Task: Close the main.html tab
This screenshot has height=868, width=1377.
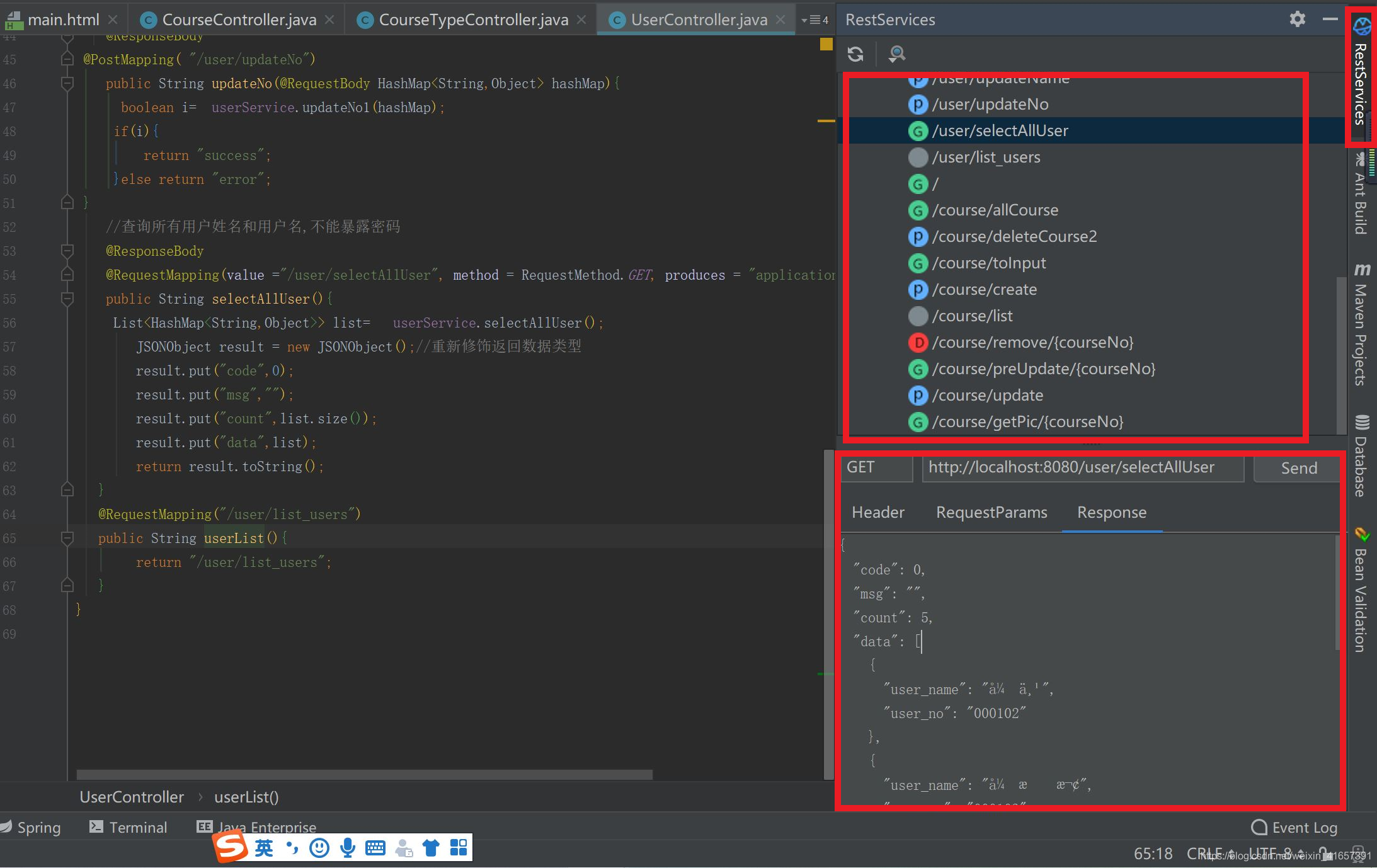Action: [113, 20]
